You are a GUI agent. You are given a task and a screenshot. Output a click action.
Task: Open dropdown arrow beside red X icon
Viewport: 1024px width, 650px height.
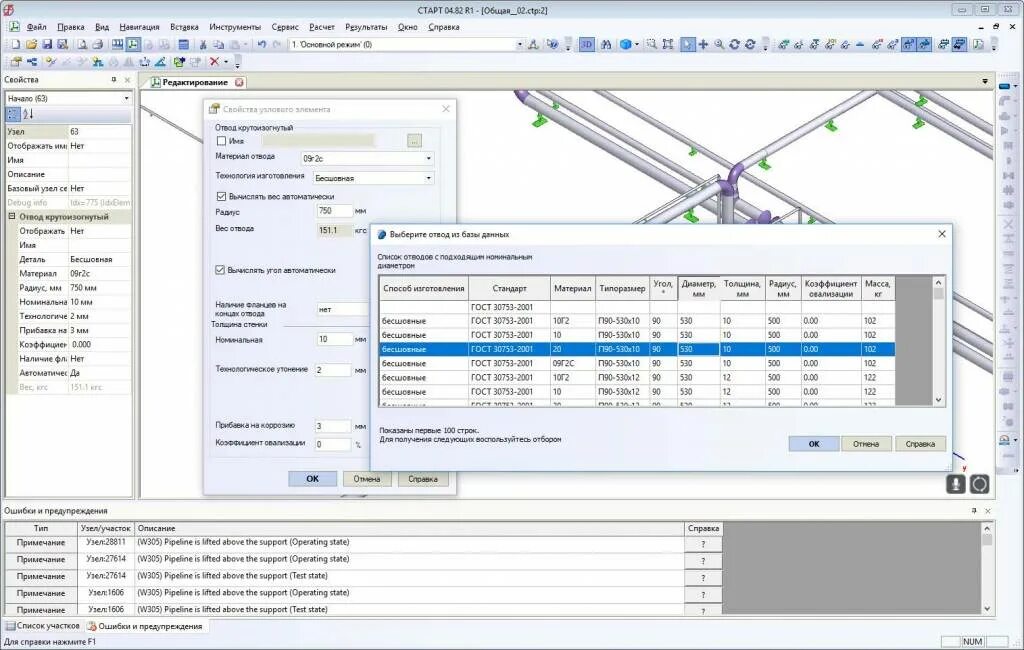[x=226, y=61]
